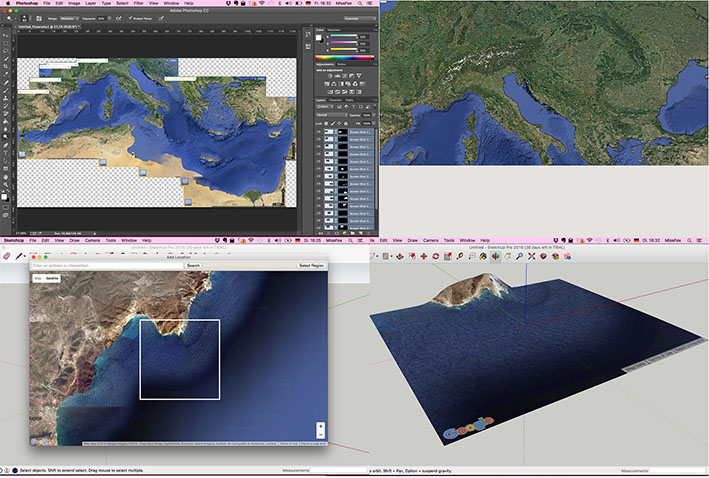Switch to the Channels tab

click(x=335, y=100)
